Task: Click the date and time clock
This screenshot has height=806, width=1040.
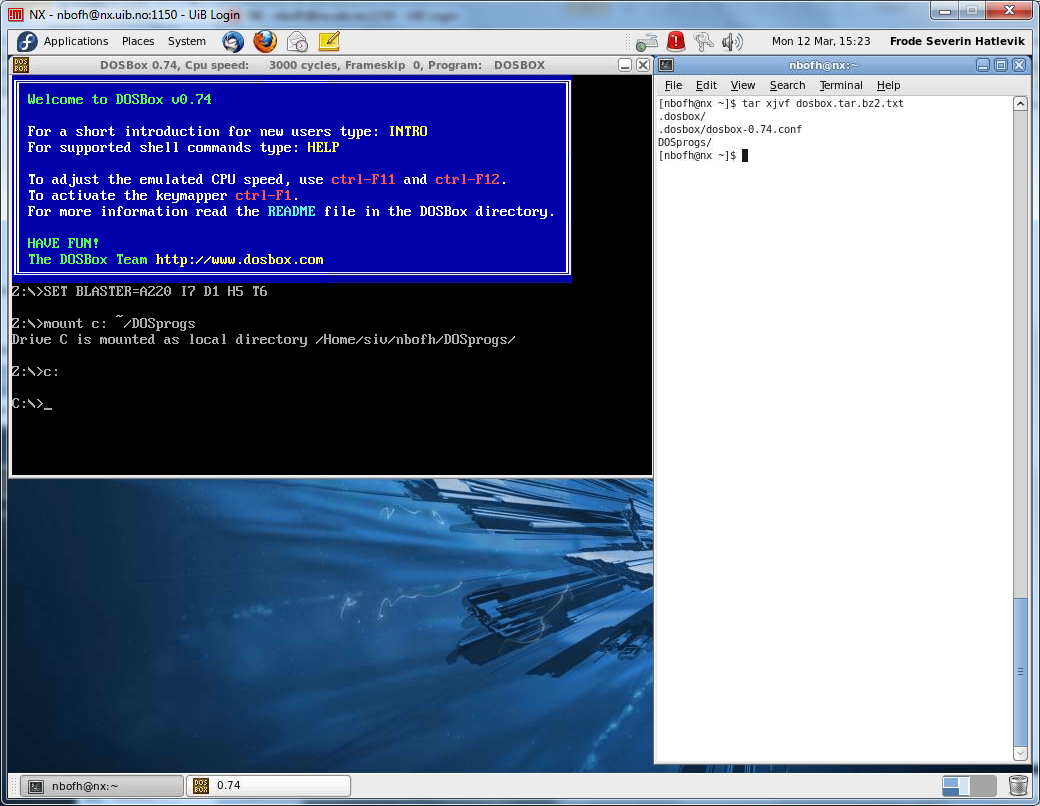Action: point(820,41)
